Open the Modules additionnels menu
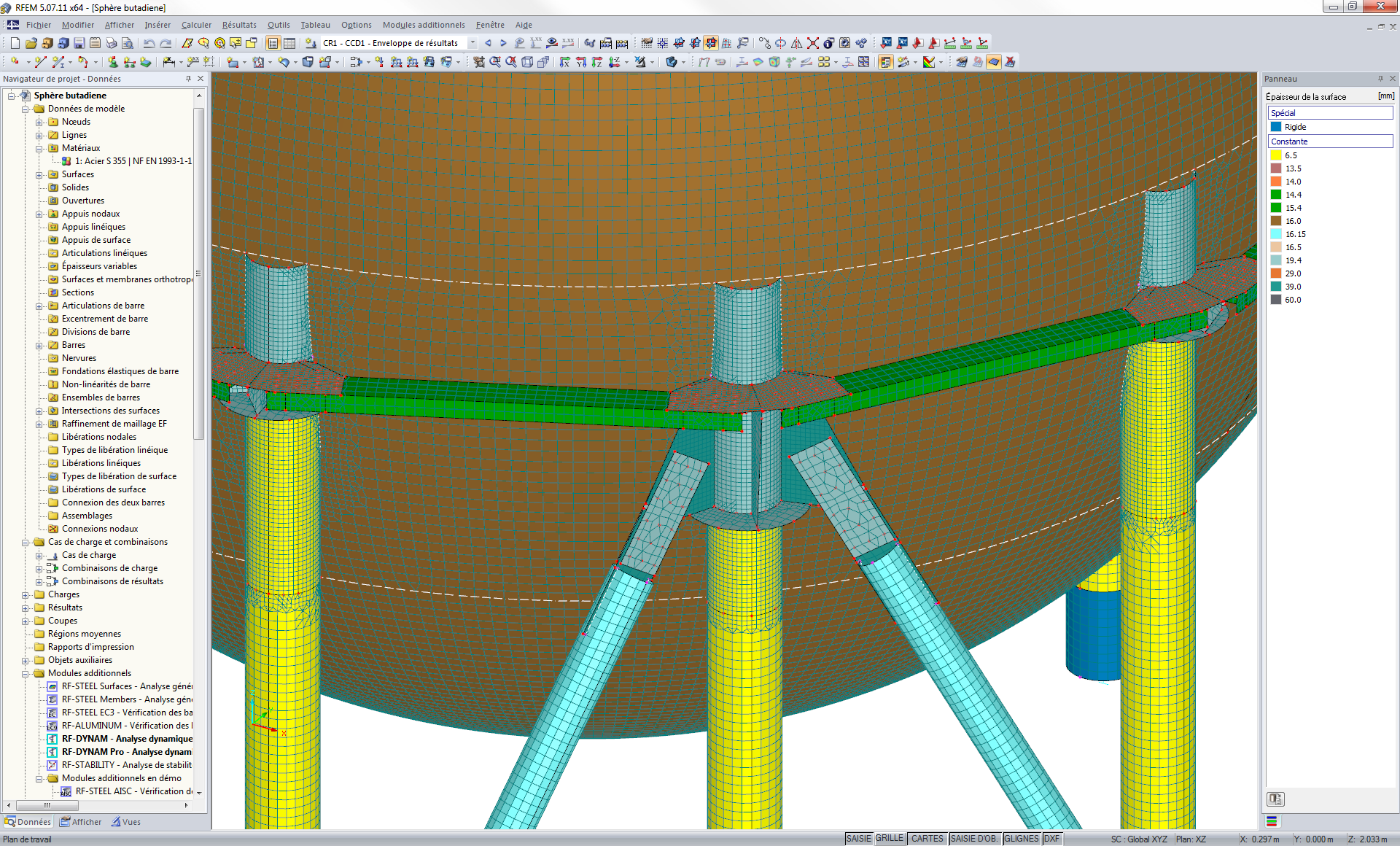The height and width of the screenshot is (846, 1400). tap(424, 25)
